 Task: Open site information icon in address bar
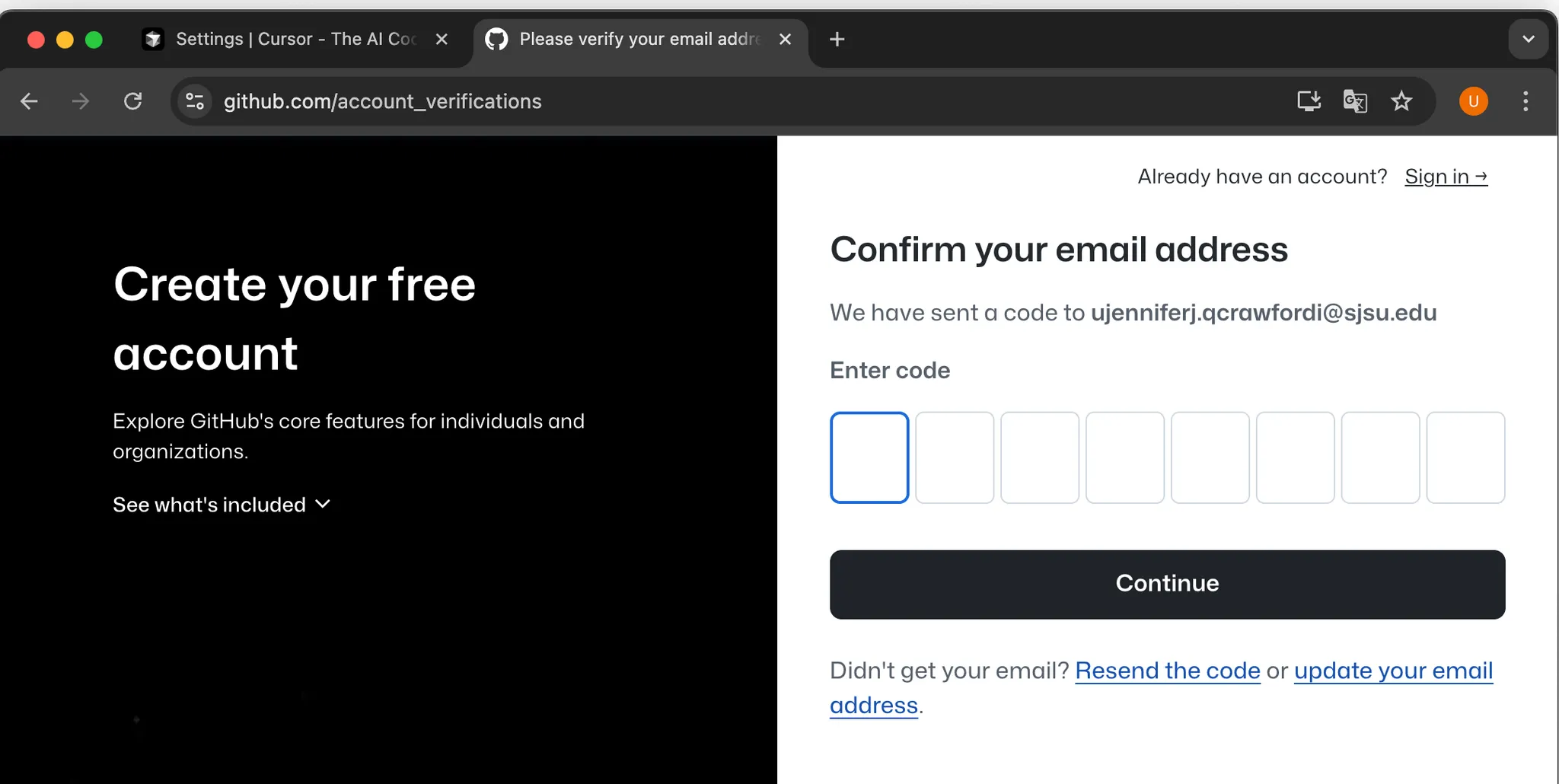(195, 101)
